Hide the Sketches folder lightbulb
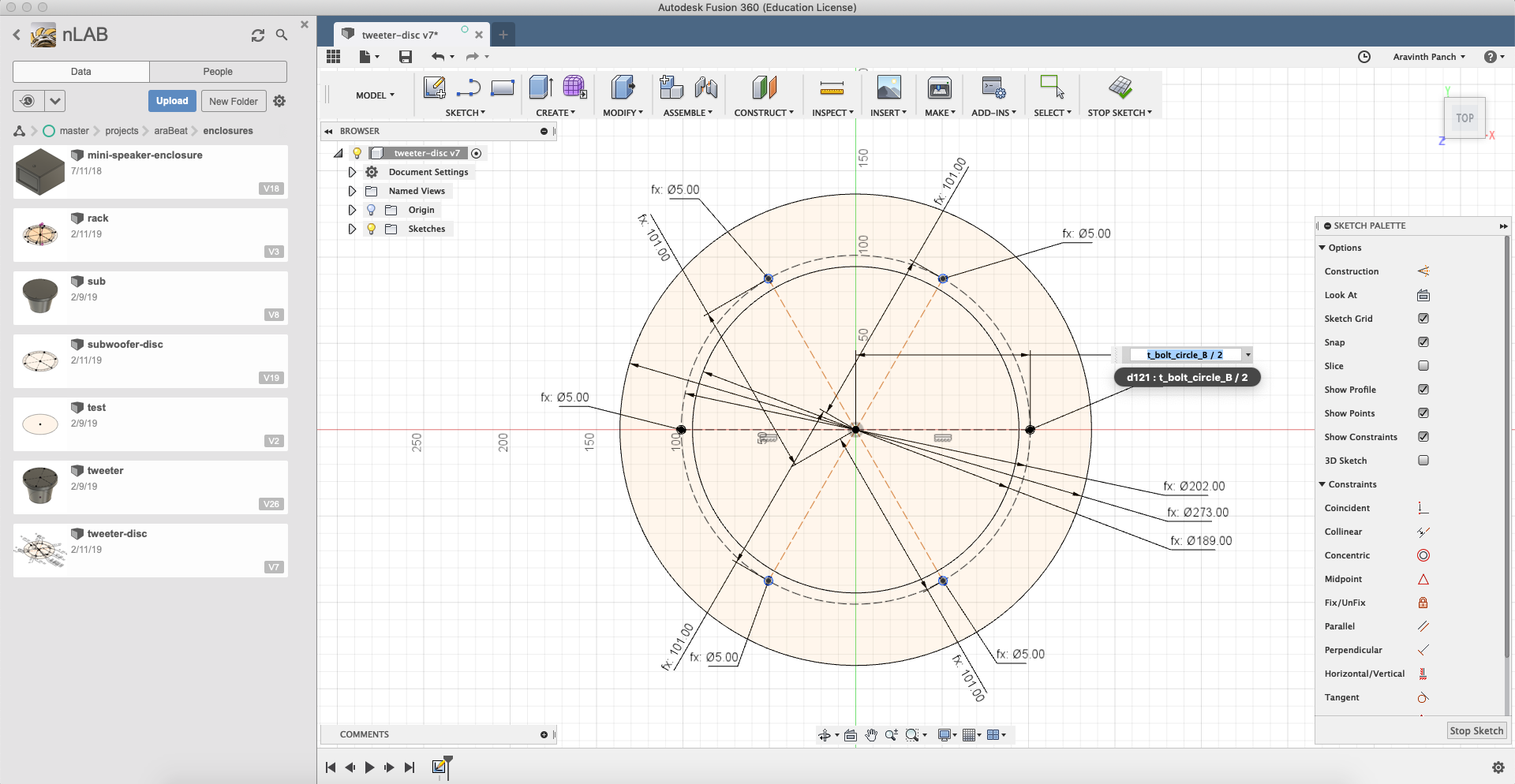The width and height of the screenshot is (1515, 784). [371, 229]
